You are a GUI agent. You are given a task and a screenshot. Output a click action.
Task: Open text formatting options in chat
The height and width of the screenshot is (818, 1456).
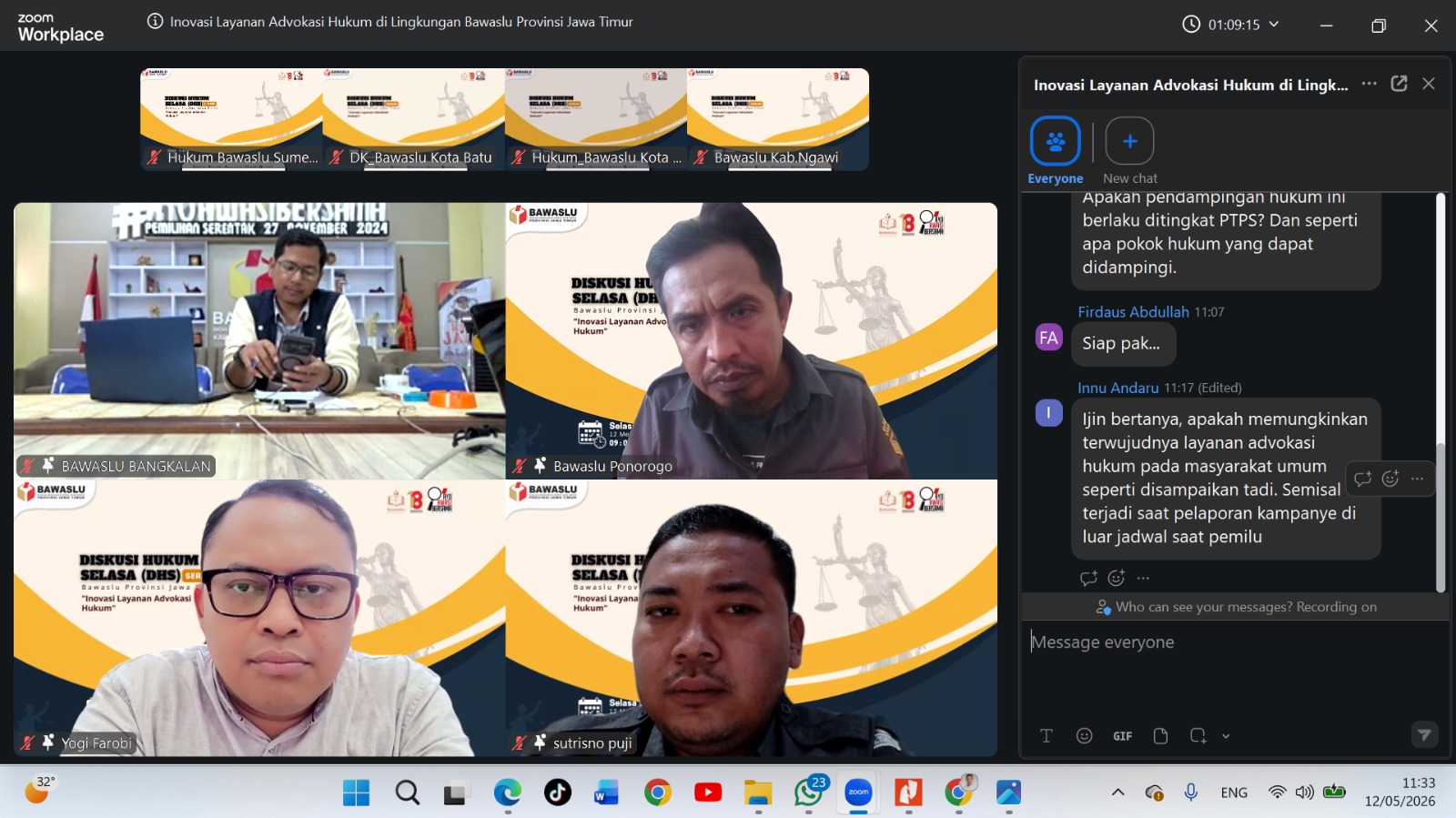(1046, 736)
